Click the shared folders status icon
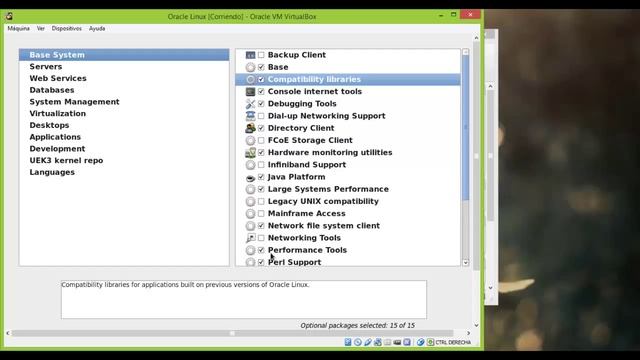Image resolution: width=640 pixels, height=360 pixels. 387,342
